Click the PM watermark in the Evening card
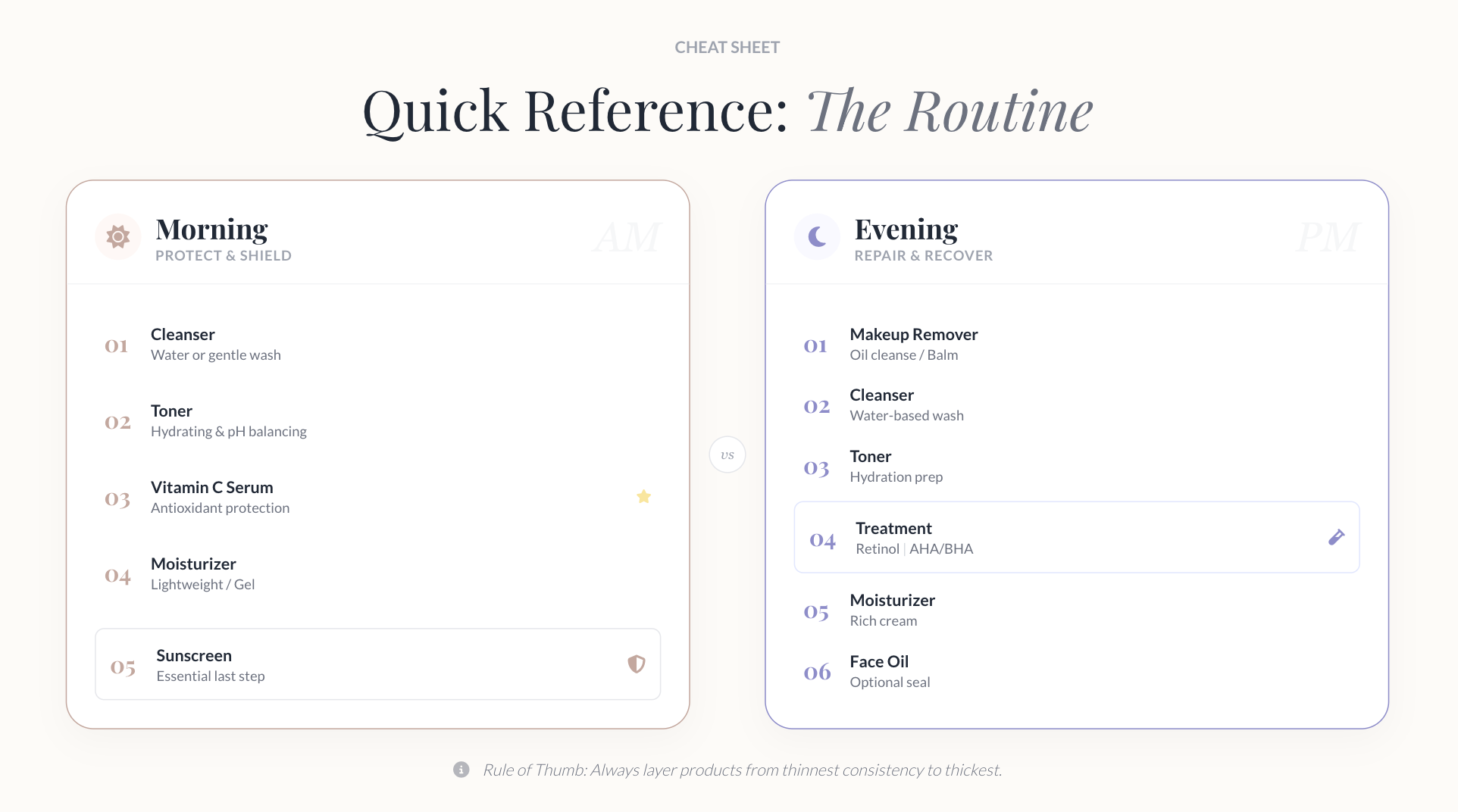 1326,237
